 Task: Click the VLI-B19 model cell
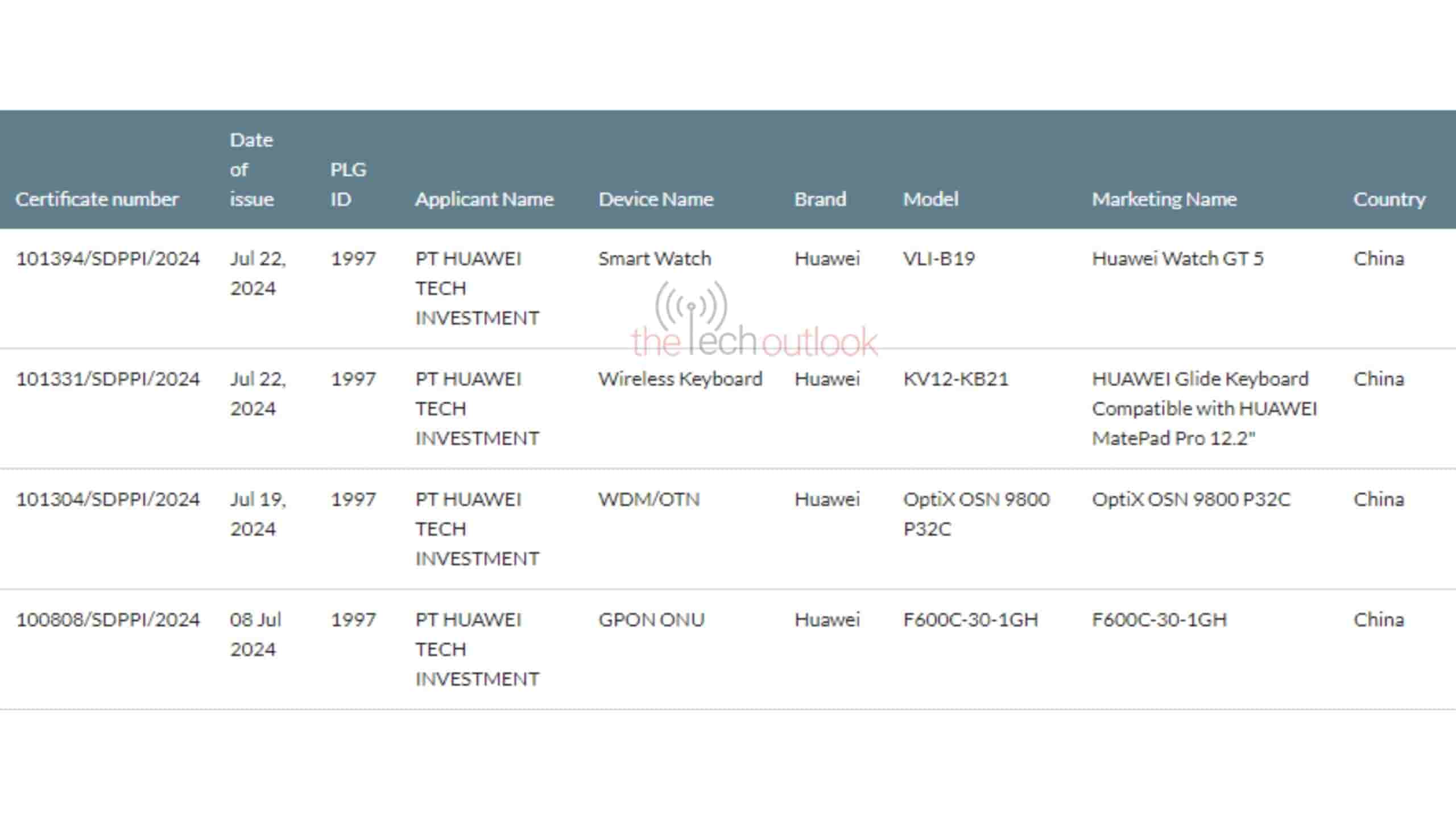pyautogui.click(x=939, y=259)
